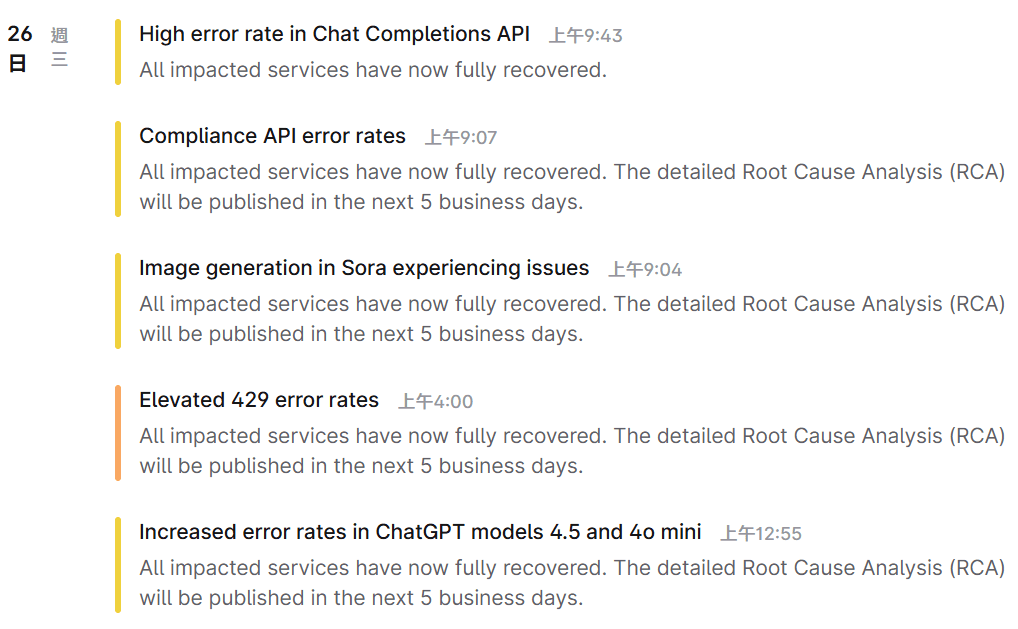The width and height of the screenshot is (1018, 629).
Task: Click the yellow bar beside Sora image generation incident
Action: (118, 301)
